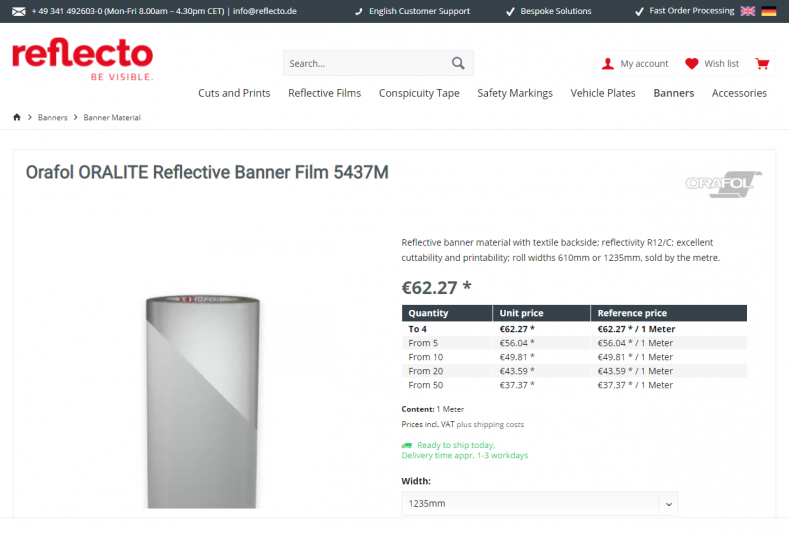Go to home via breadcrumb house icon
Image resolution: width=789 pixels, height=534 pixels.
tap(17, 117)
